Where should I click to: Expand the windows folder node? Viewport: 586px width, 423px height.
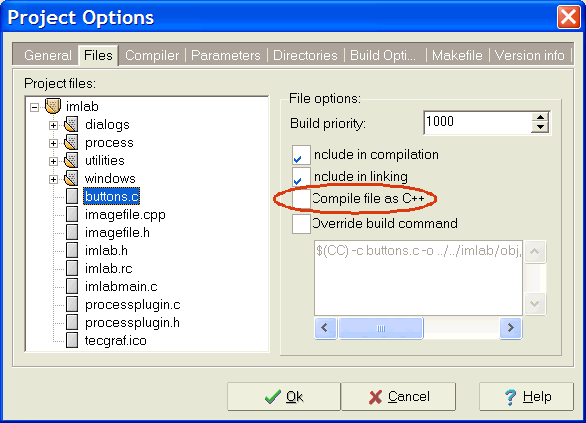click(x=53, y=180)
